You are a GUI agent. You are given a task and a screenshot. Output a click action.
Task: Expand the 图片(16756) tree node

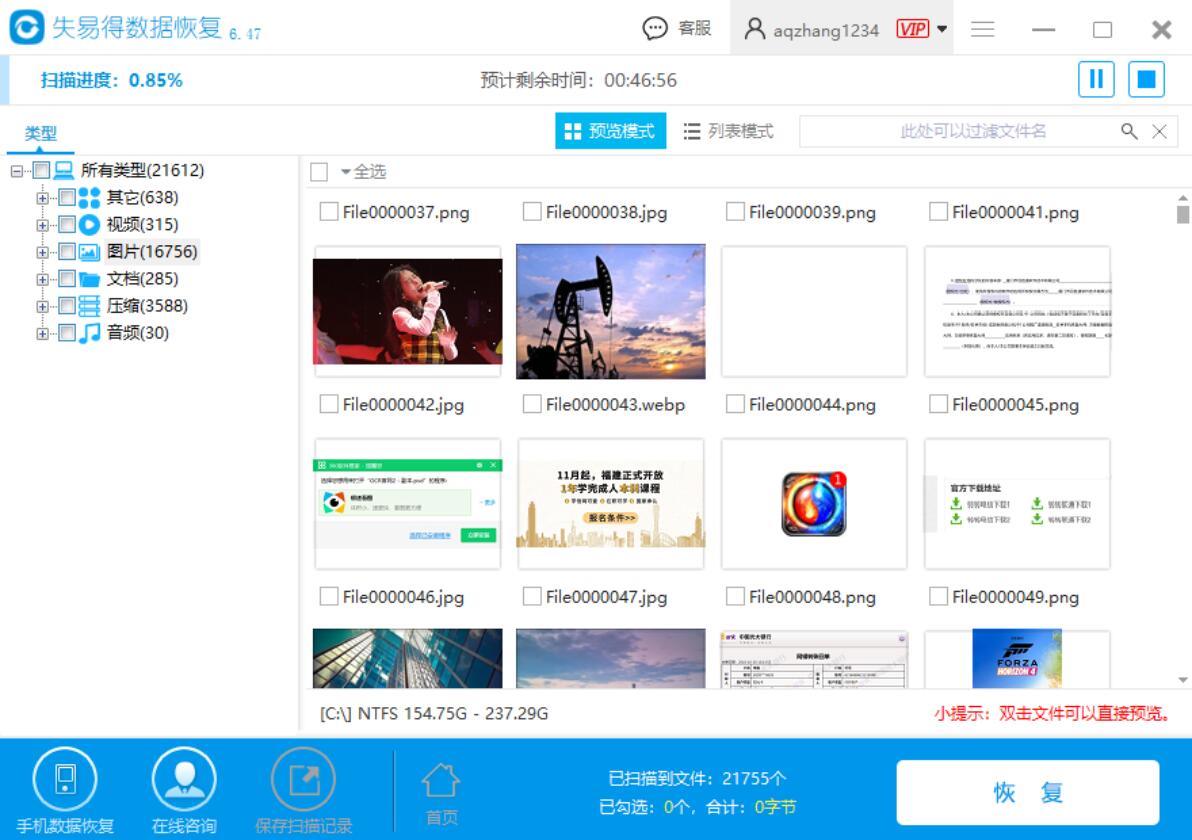pos(43,252)
